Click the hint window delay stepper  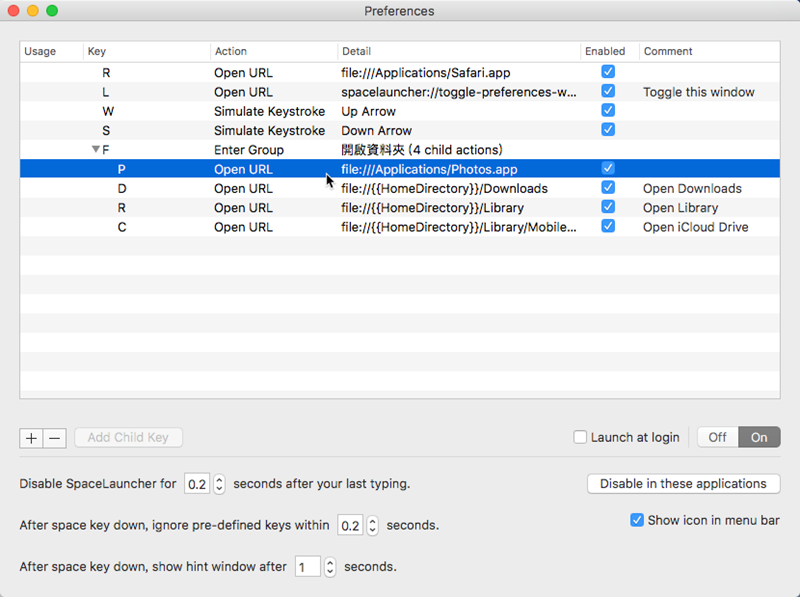pos(330,567)
